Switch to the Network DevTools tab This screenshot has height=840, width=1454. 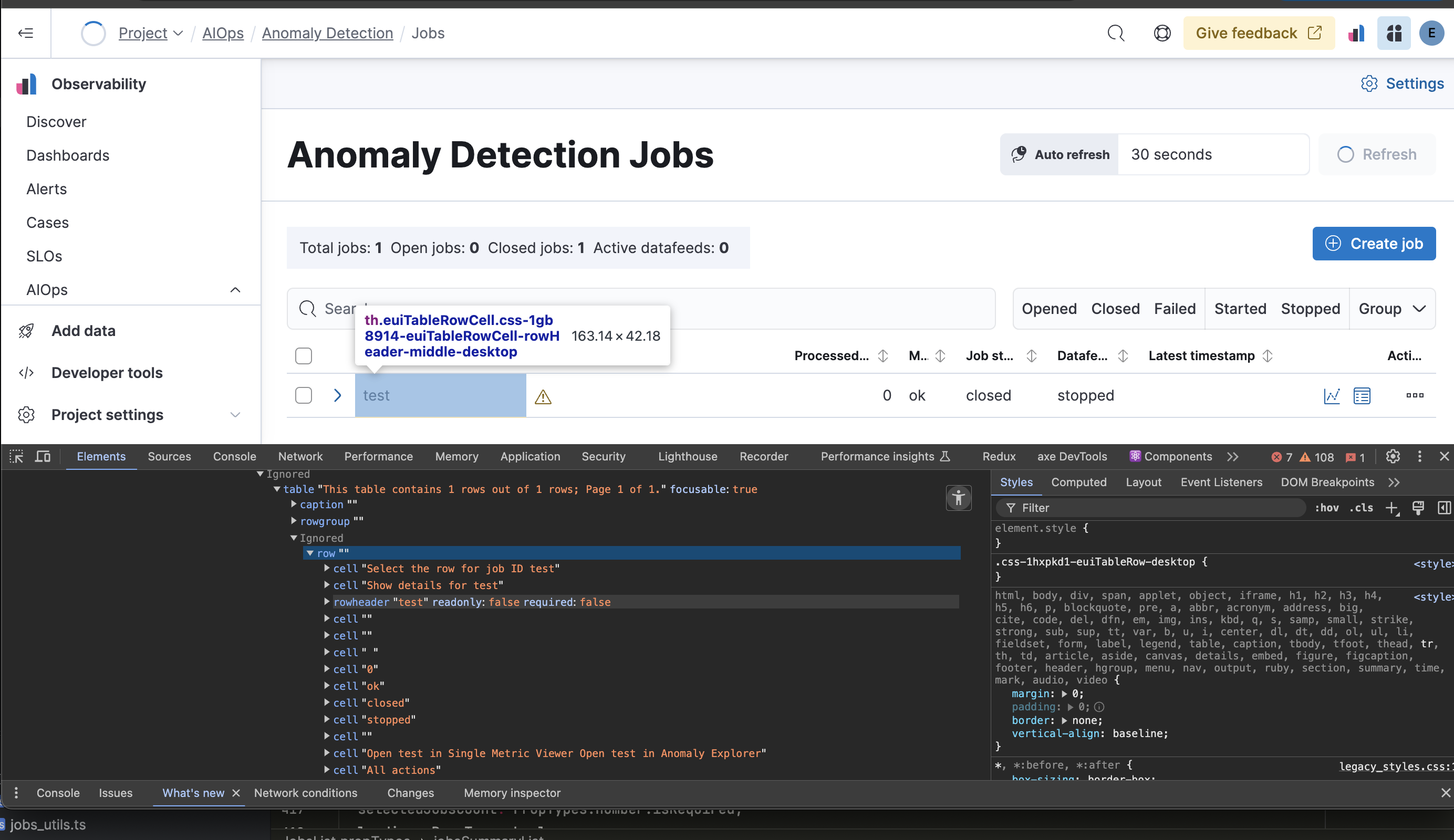pyautogui.click(x=300, y=457)
